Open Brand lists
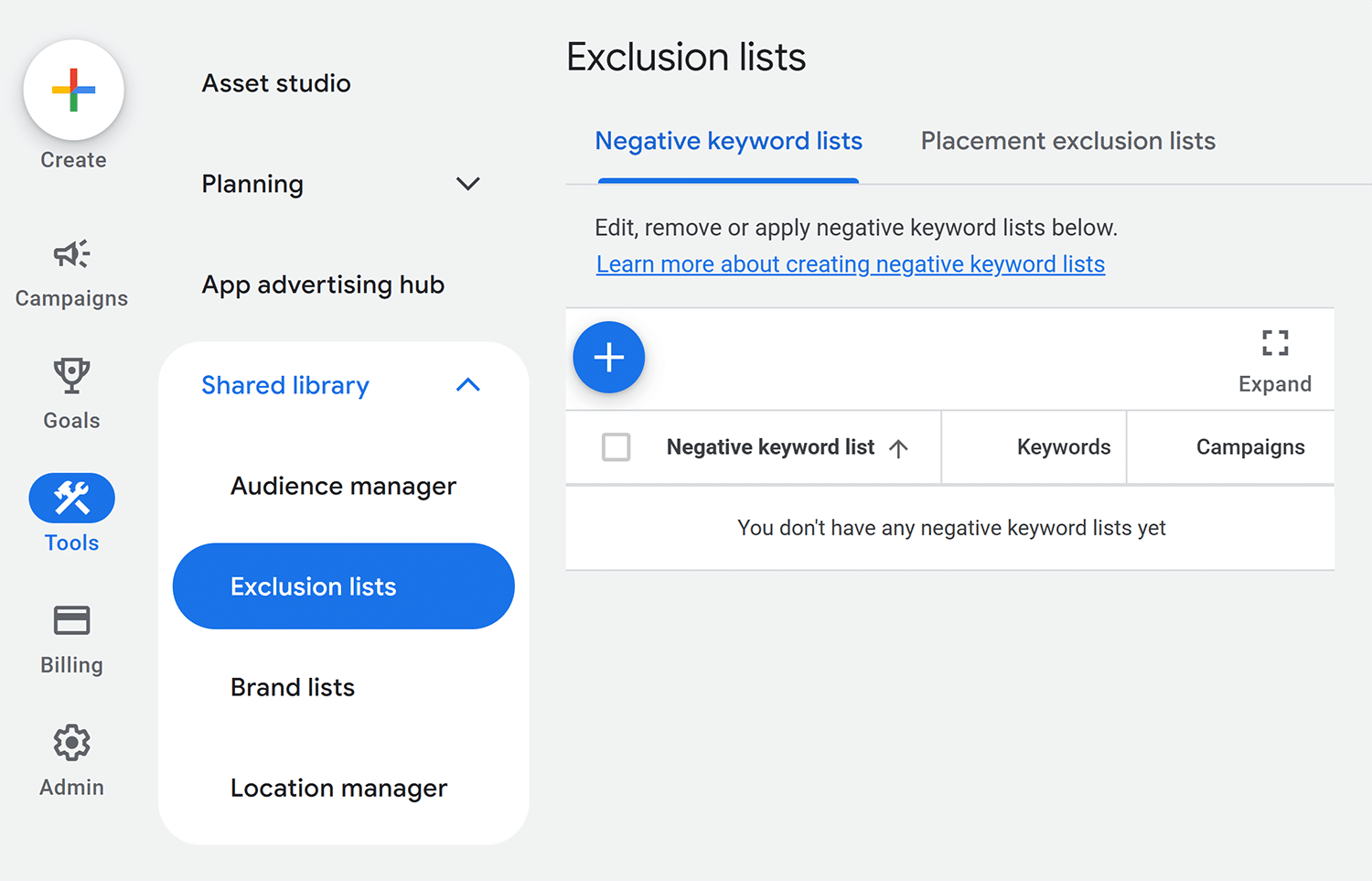Image resolution: width=1372 pixels, height=881 pixels. tap(293, 687)
